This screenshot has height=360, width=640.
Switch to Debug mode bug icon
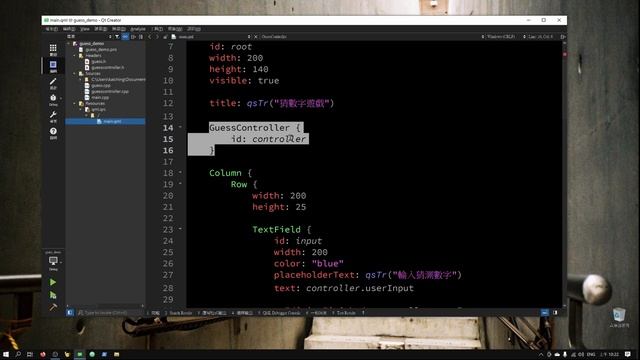pyautogui.click(x=53, y=100)
